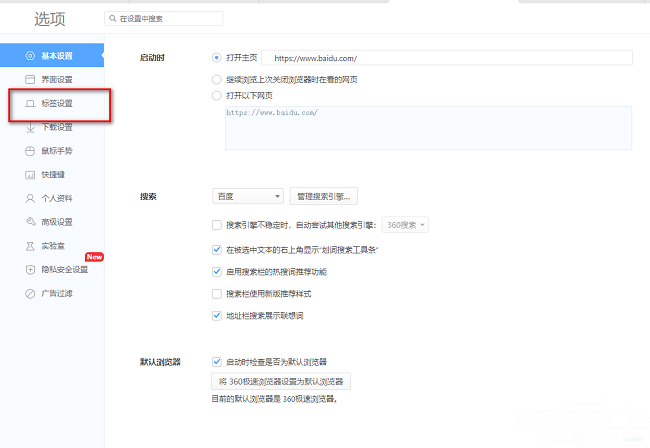Click the red New badge
The height and width of the screenshot is (448, 650).
(94, 257)
